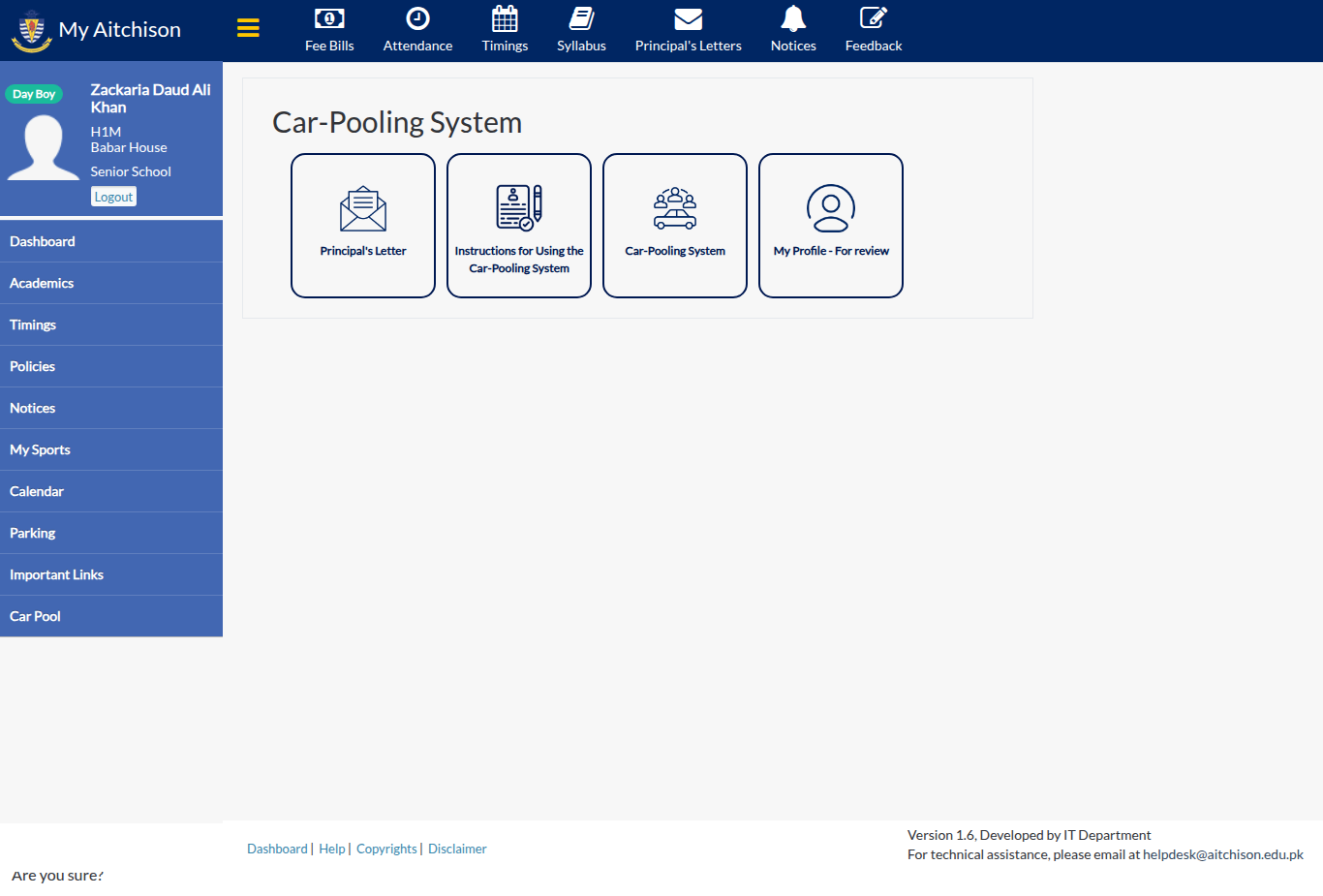The width and height of the screenshot is (1323, 896).
Task: Open the Principal's Letters envelope icon
Action: tap(688, 18)
